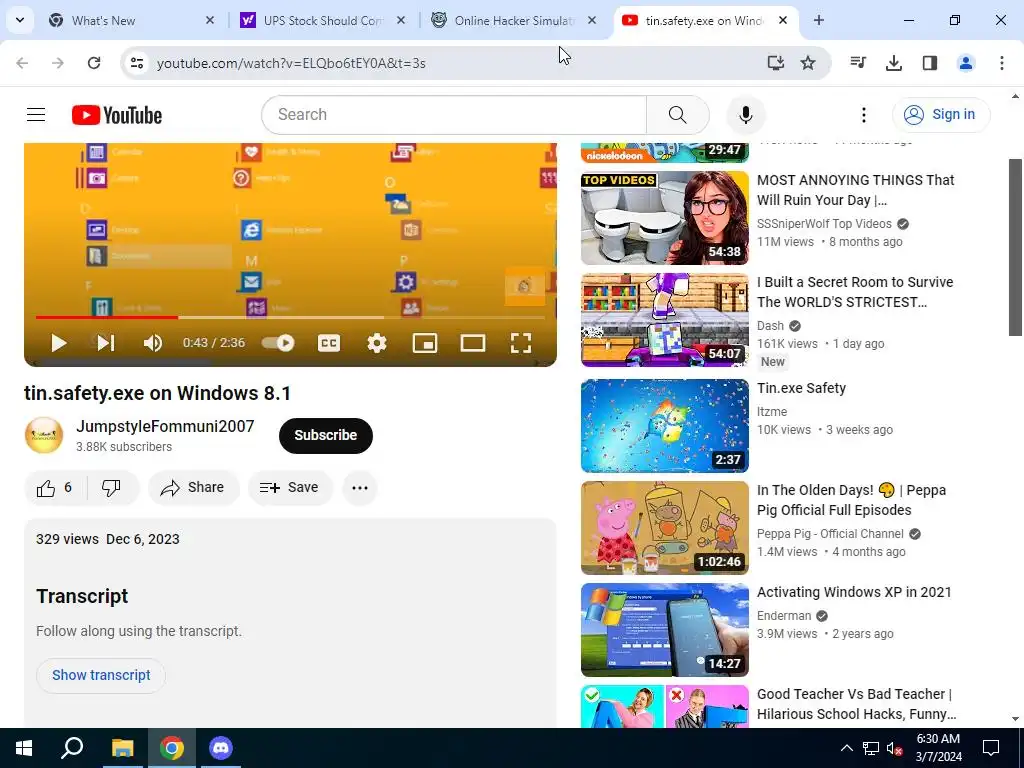
Task: Open Discord from the taskbar
Action: click(x=221, y=748)
